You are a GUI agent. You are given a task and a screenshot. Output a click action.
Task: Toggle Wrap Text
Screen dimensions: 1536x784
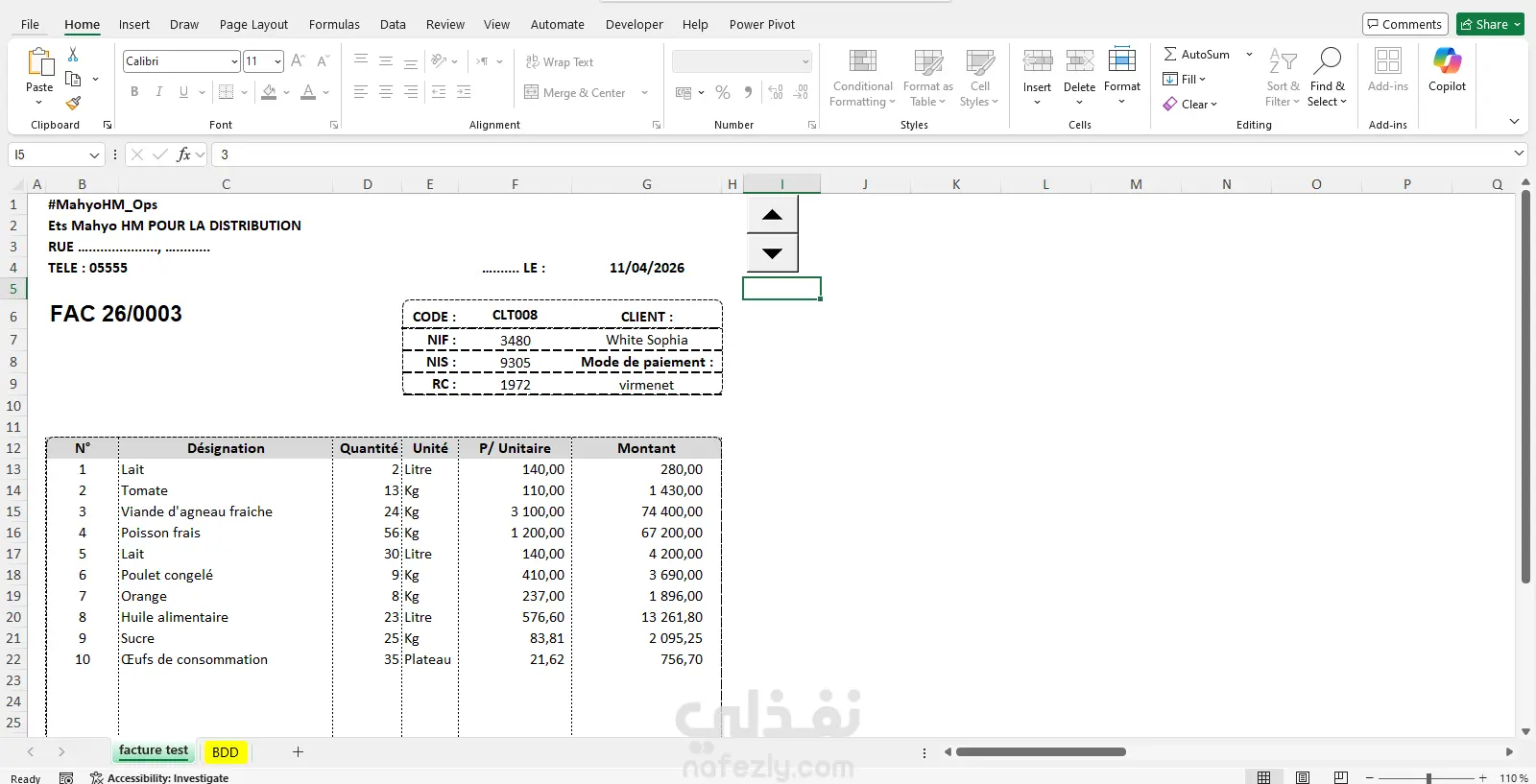pyautogui.click(x=559, y=61)
